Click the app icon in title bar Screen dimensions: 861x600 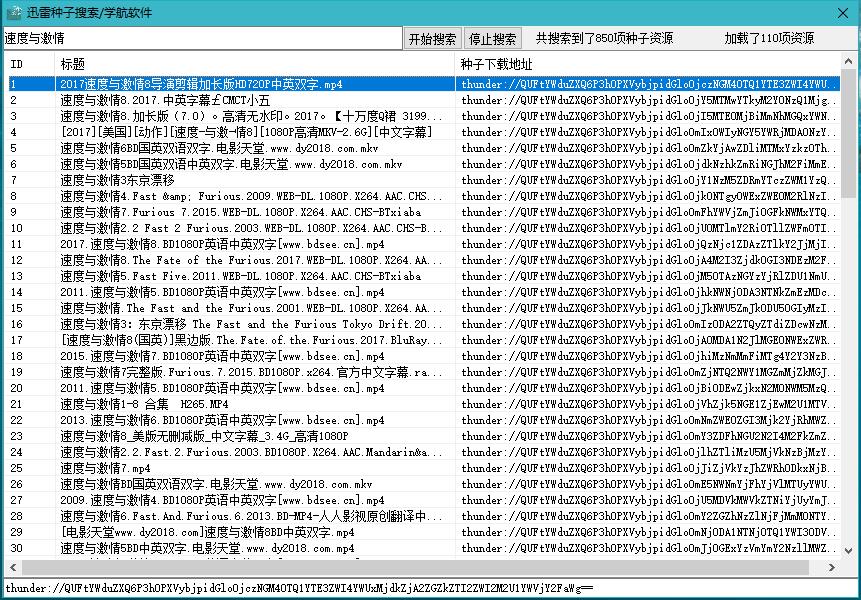[x=12, y=12]
